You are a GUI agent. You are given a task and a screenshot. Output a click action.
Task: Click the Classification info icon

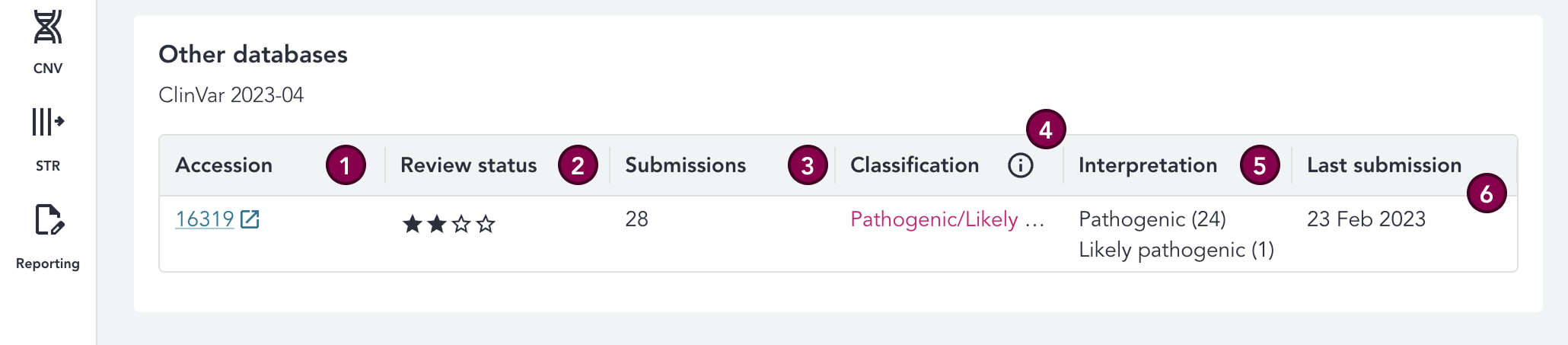coord(1020,165)
